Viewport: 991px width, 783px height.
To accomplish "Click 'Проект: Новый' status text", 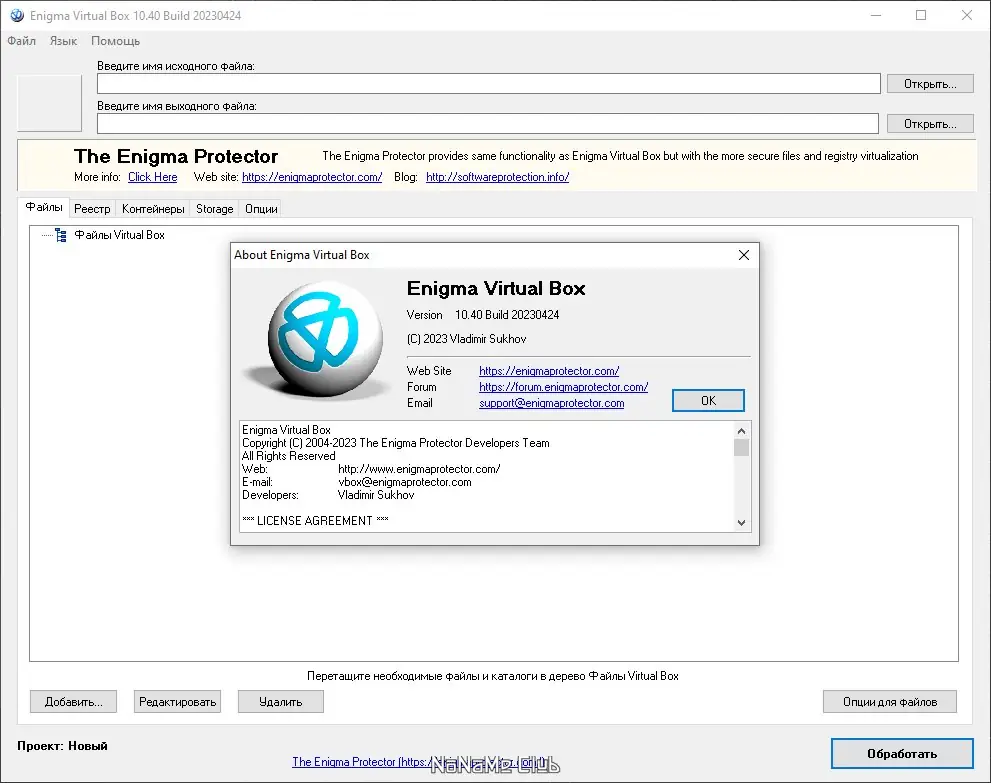I will pos(63,746).
